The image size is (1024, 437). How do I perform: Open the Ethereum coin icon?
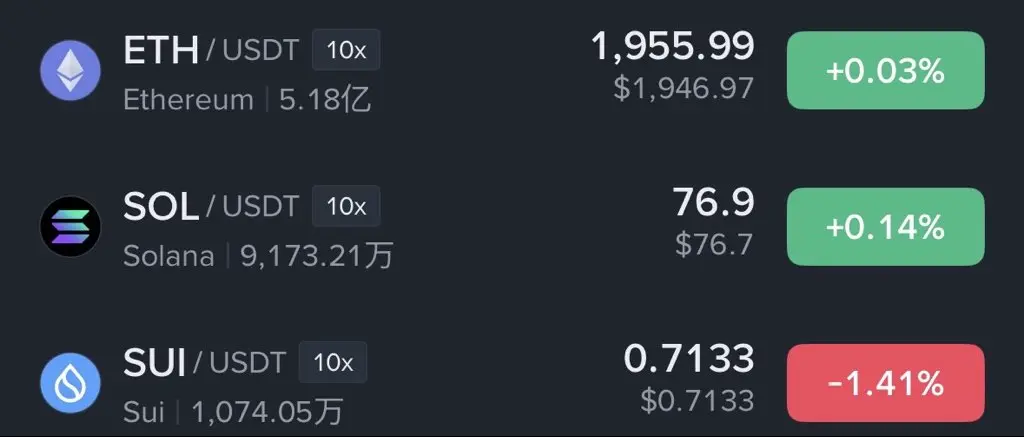[x=71, y=70]
